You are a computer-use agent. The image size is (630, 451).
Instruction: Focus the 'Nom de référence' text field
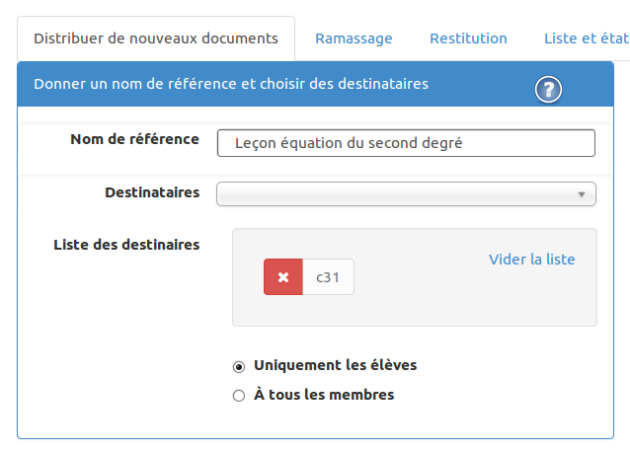click(406, 143)
